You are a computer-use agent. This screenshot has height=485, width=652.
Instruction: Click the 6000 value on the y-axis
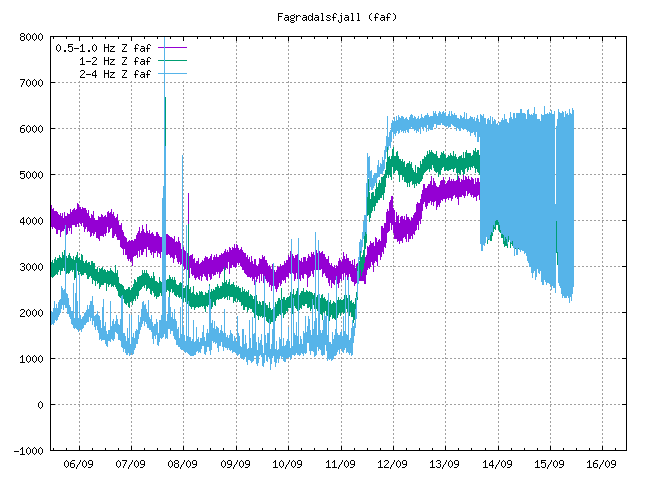30,129
